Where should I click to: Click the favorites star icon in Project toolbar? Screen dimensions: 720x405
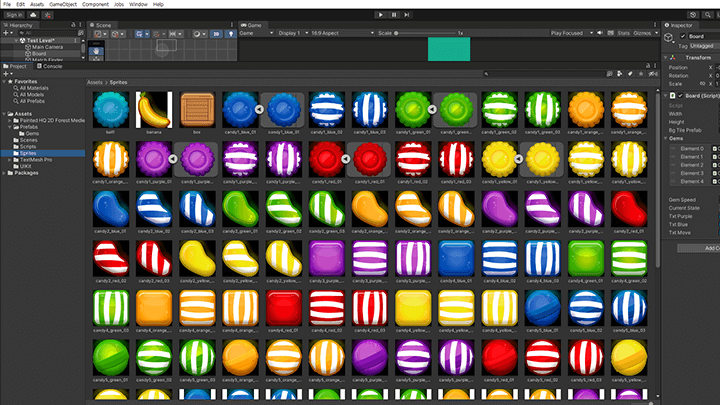click(641, 73)
